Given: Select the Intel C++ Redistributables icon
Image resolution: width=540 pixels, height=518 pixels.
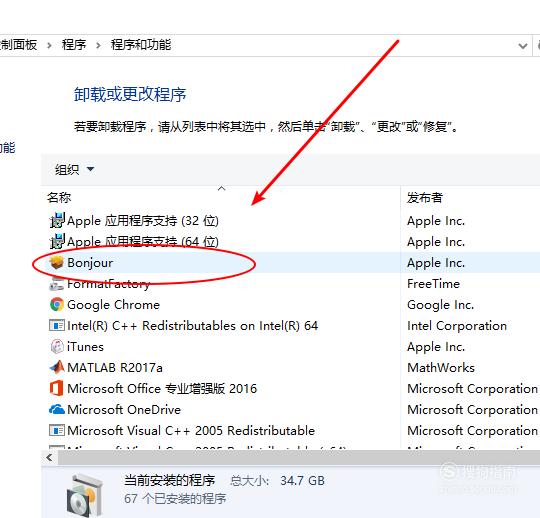Looking at the screenshot, I should point(56,325).
